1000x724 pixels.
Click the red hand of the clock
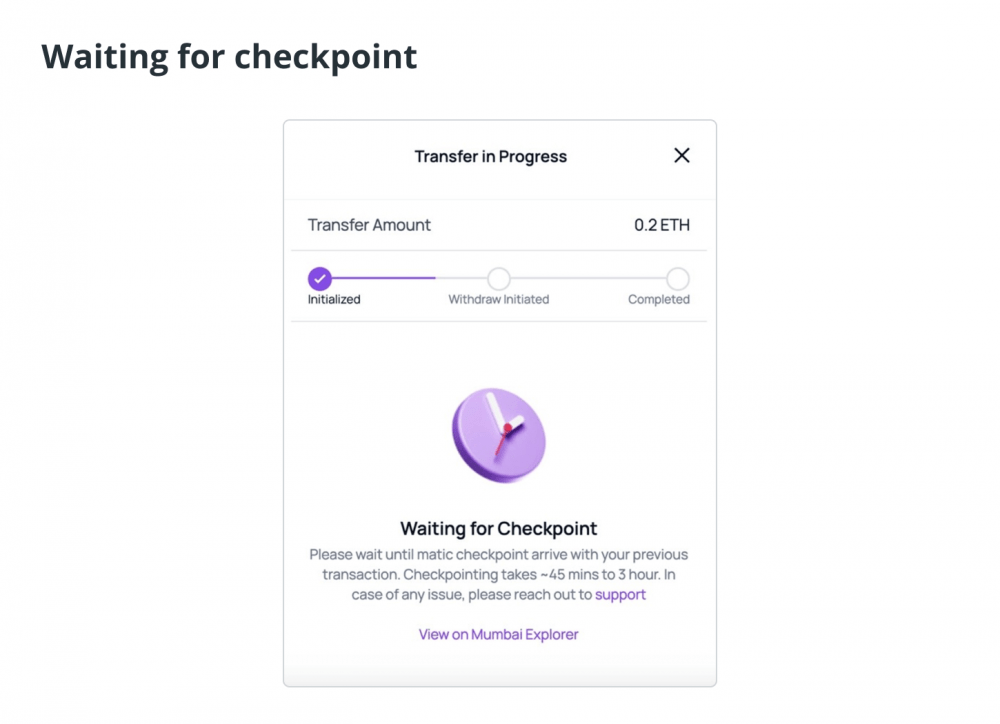click(501, 441)
